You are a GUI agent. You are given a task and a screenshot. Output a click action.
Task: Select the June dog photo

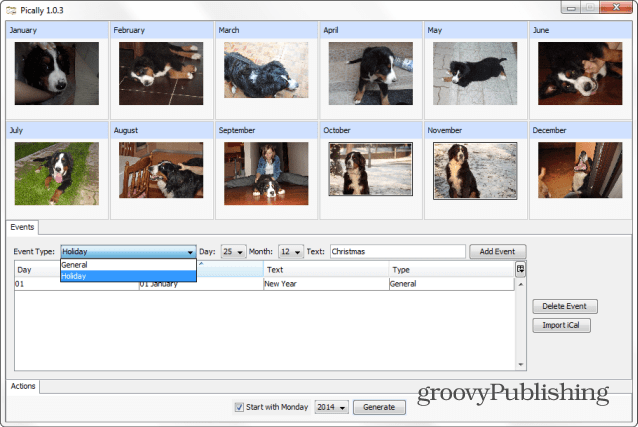580,73
